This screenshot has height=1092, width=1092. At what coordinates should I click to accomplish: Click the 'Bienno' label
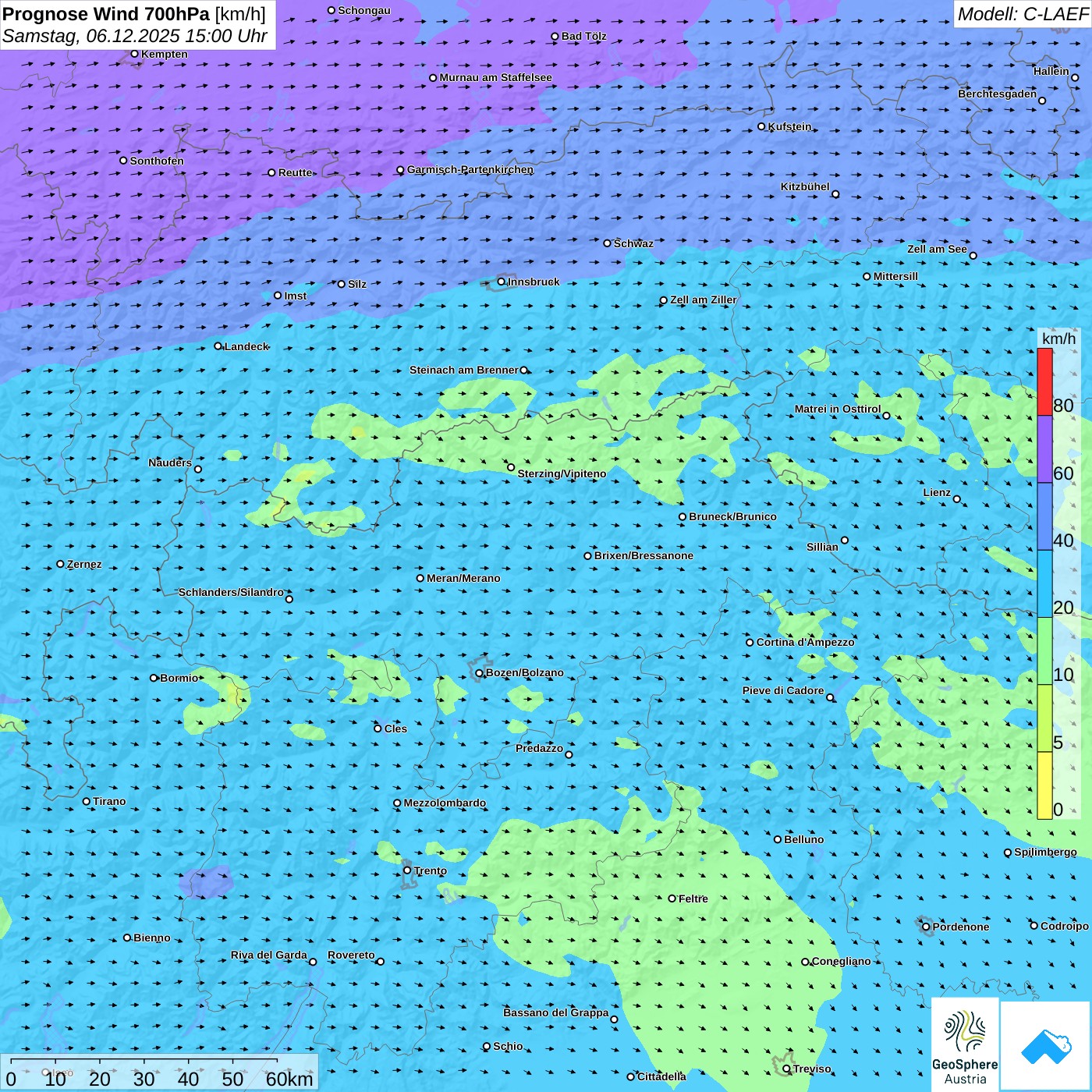(151, 938)
